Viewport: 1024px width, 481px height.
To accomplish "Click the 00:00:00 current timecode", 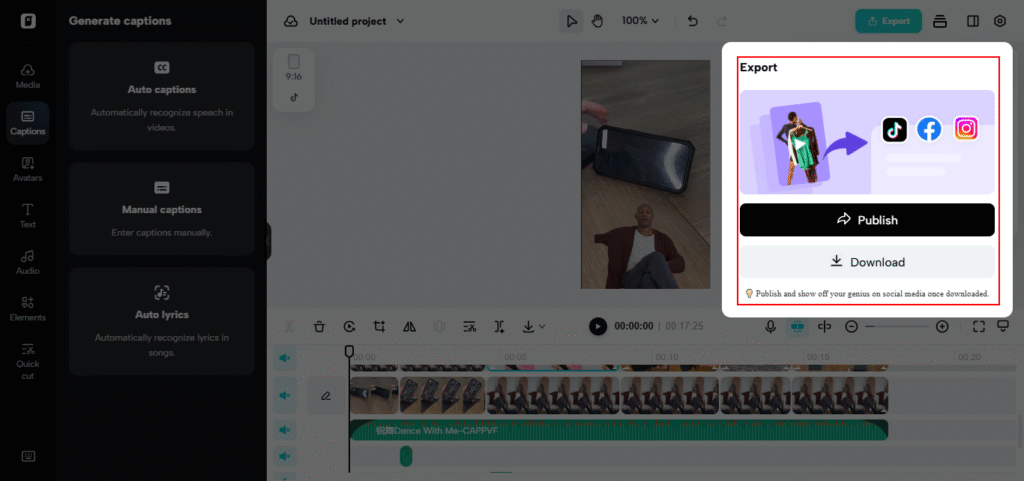I will point(633,326).
